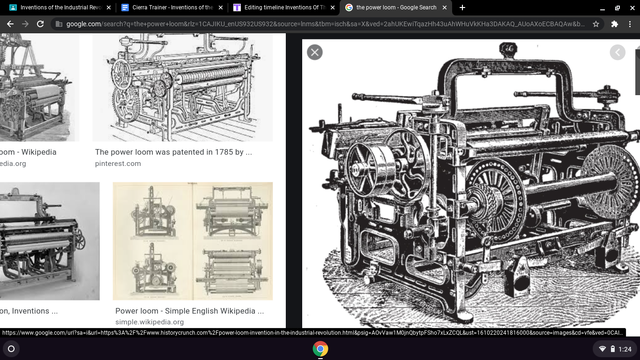
Task: Close the Editing timeline tab
Action: point(333,7)
